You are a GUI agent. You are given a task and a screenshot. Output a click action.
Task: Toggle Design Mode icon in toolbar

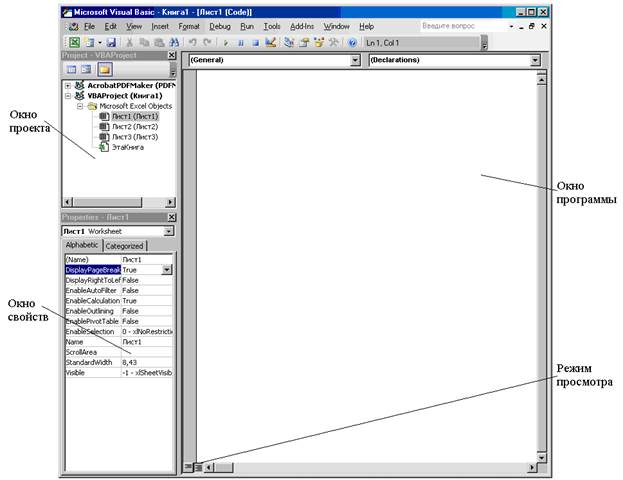(x=271, y=42)
